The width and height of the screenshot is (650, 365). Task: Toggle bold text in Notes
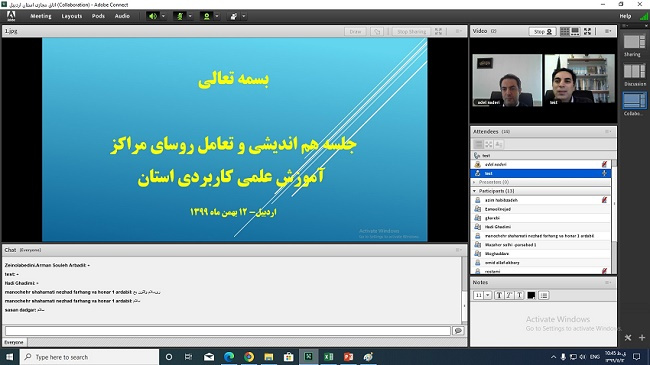(499, 295)
